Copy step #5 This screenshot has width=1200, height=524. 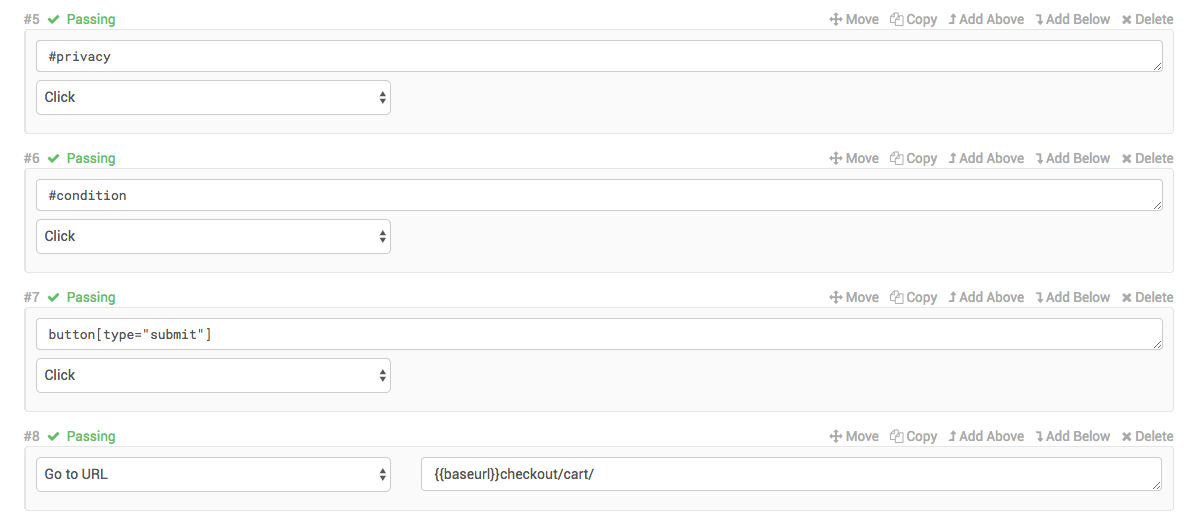(x=913, y=19)
